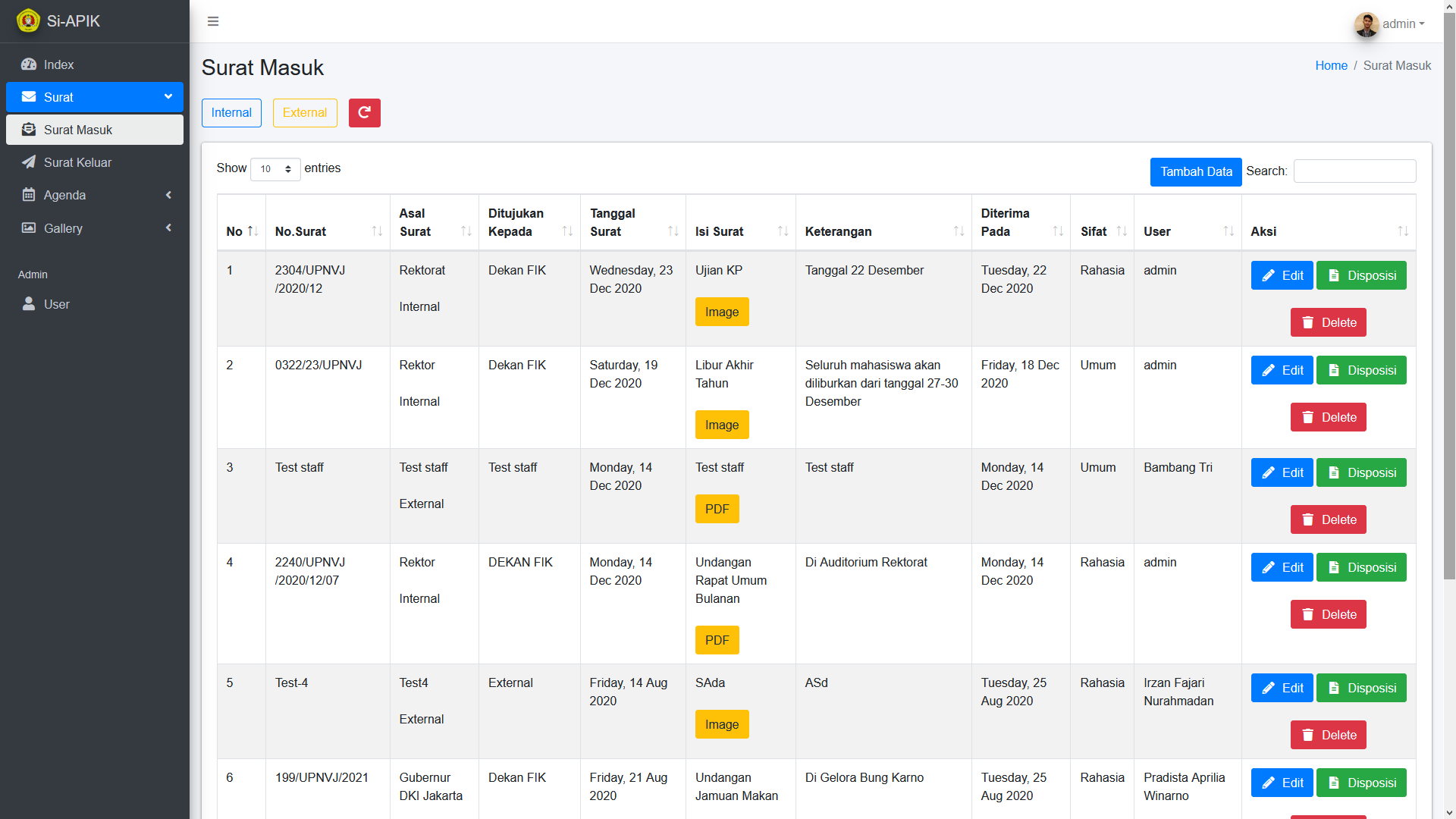
Task: Click the page vertical scrollbar
Action: pos(1449,303)
